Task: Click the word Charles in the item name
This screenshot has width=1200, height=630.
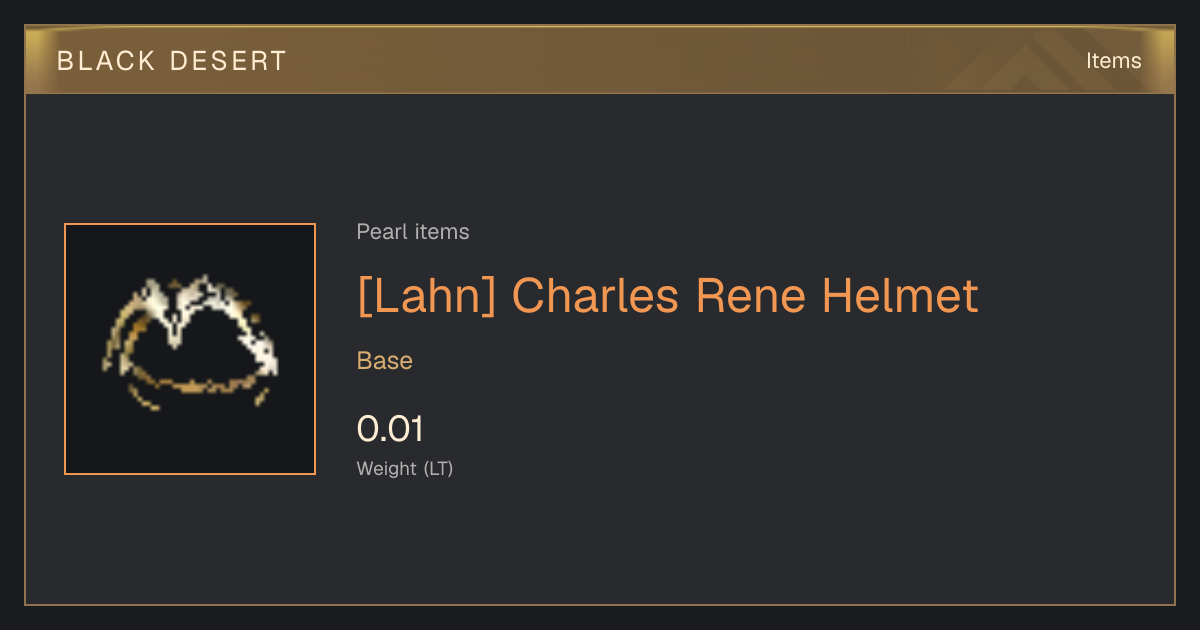Action: pyautogui.click(x=596, y=296)
